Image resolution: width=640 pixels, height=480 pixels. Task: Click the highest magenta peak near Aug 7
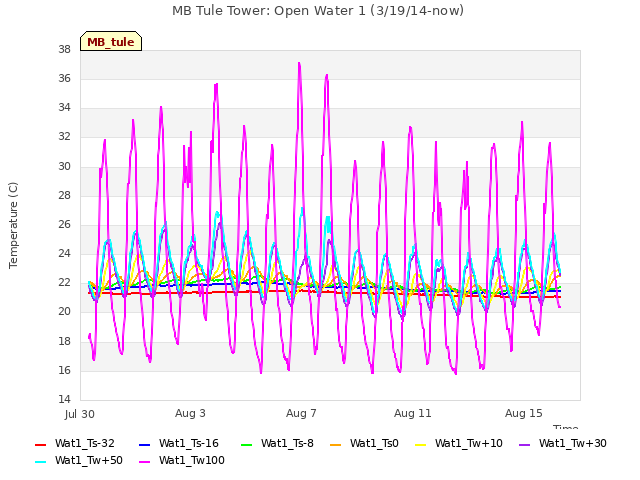299,64
